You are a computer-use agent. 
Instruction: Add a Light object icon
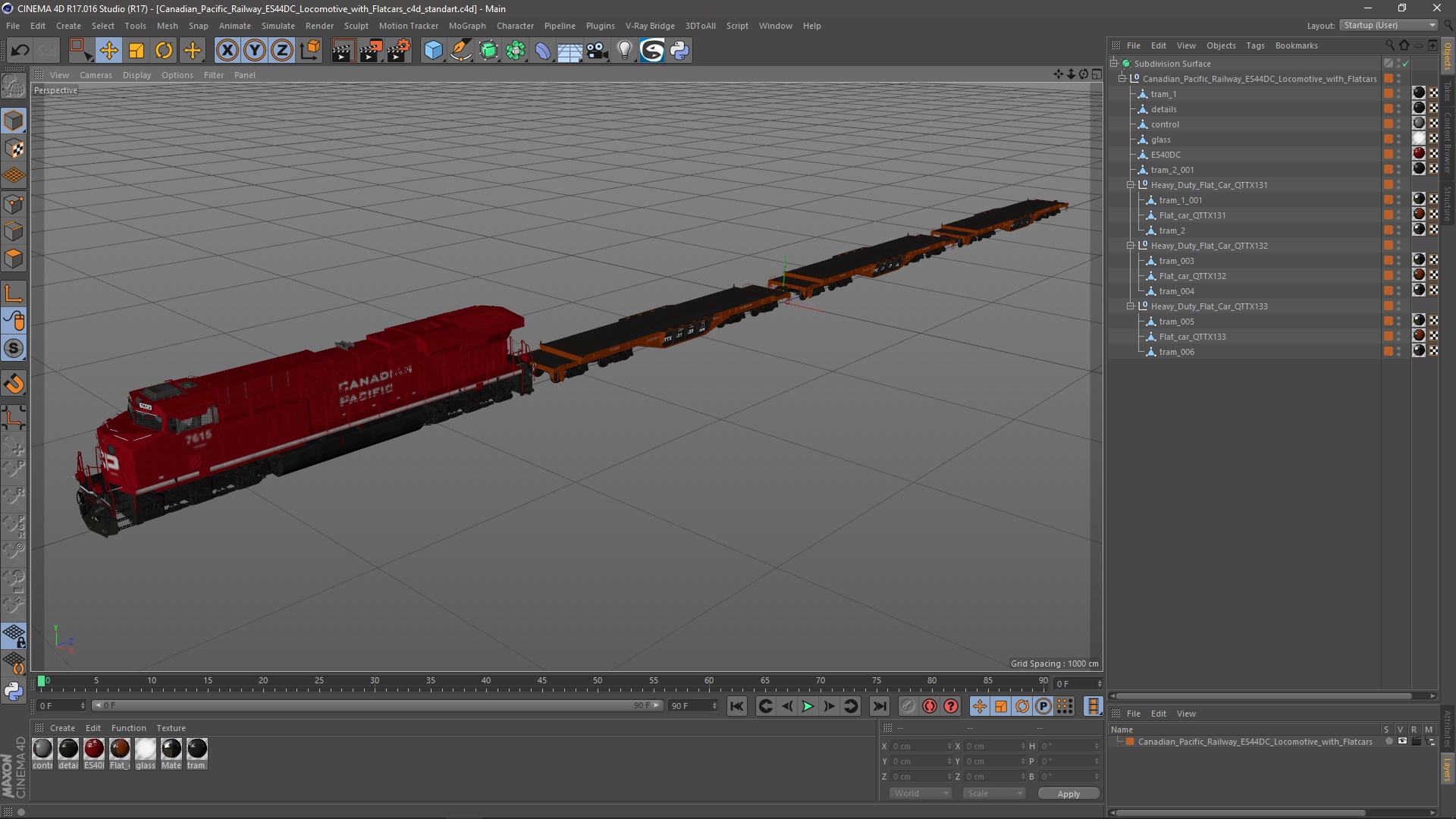coord(625,51)
